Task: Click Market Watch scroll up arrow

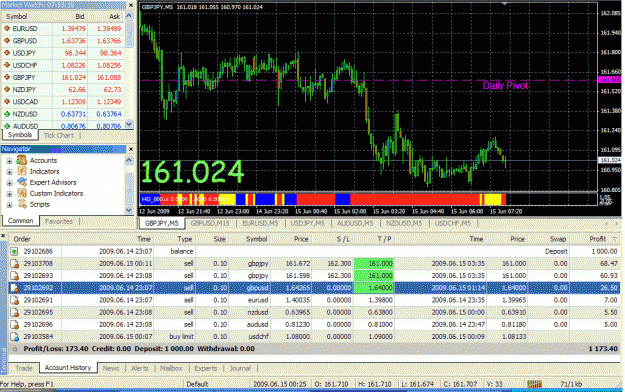Action: point(129,16)
